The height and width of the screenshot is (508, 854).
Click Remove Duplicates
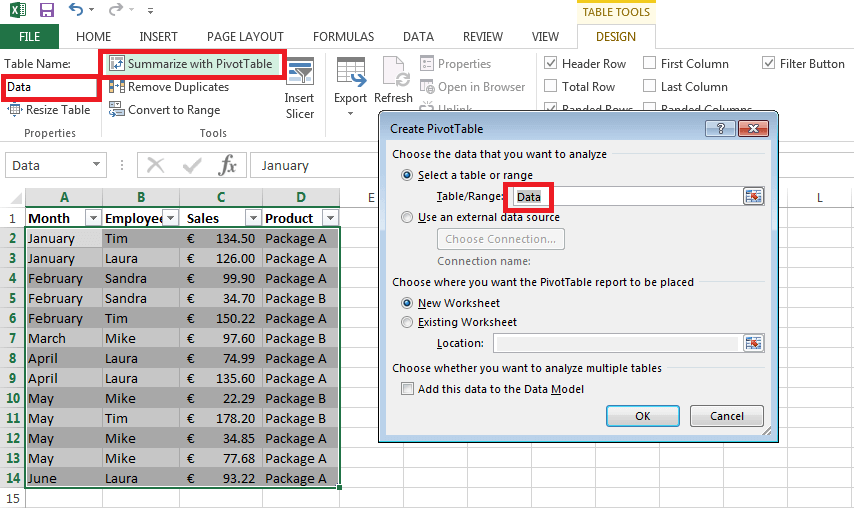coord(169,87)
